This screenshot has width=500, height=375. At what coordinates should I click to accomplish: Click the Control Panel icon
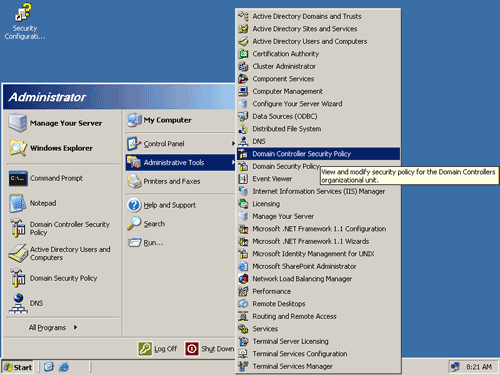point(134,144)
